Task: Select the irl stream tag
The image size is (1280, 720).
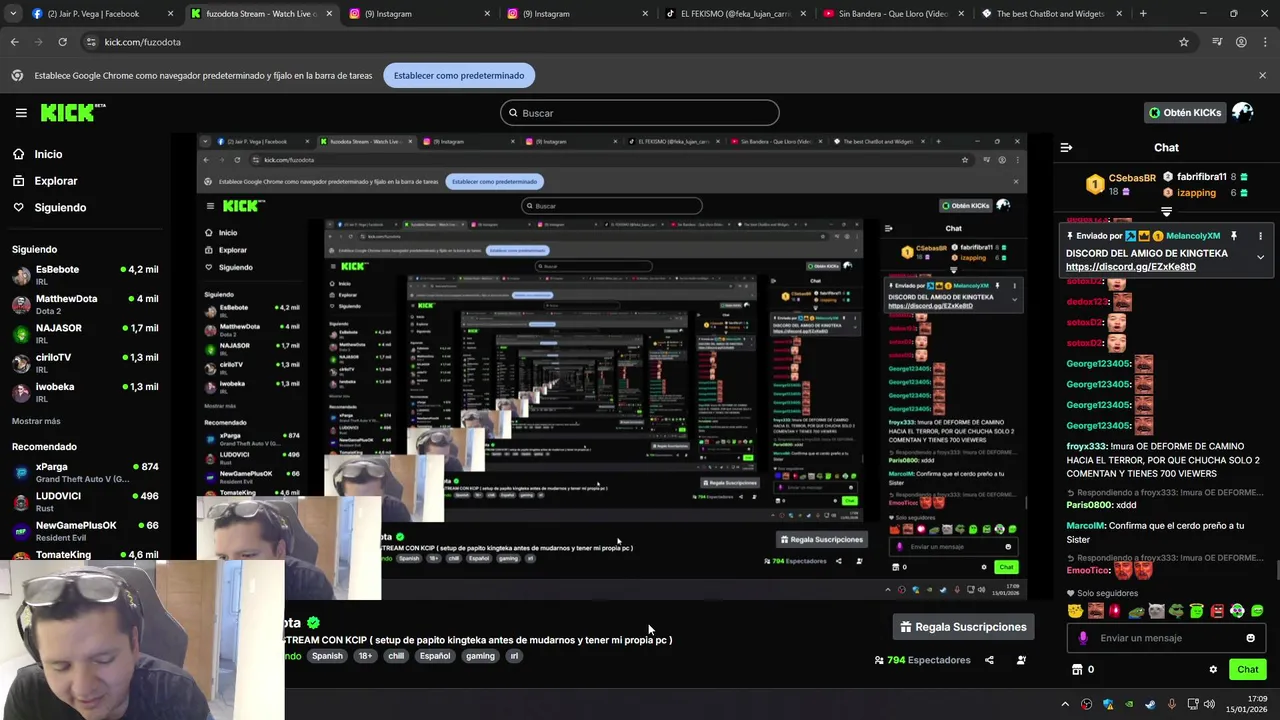Action: point(514,656)
